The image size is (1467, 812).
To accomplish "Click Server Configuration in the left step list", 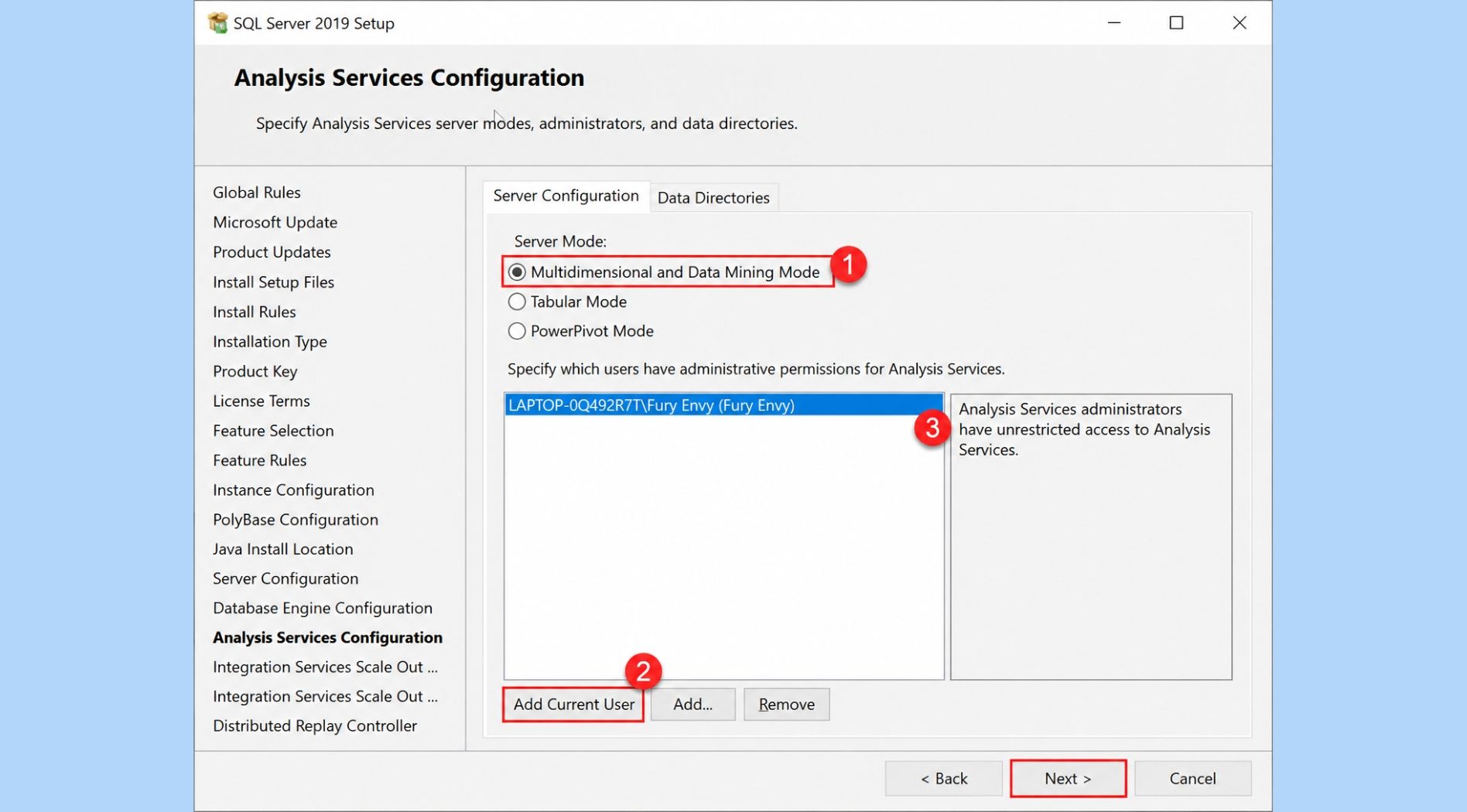I will [x=286, y=578].
